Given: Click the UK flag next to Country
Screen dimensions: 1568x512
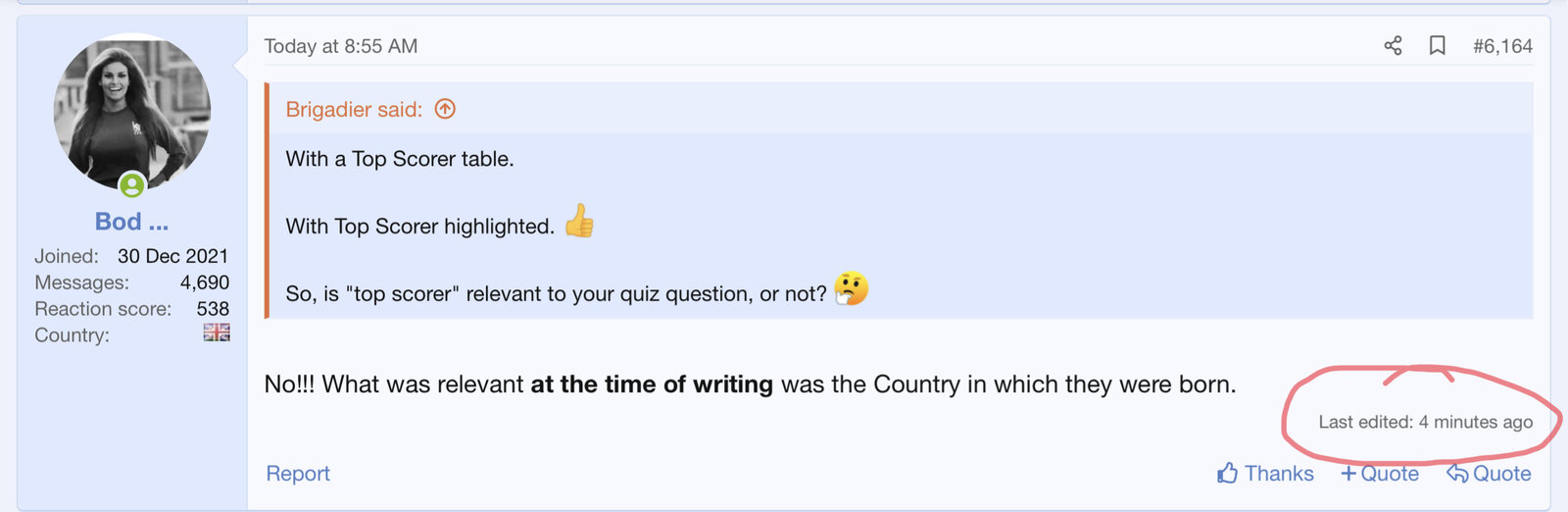Looking at the screenshot, I should pyautogui.click(x=217, y=333).
